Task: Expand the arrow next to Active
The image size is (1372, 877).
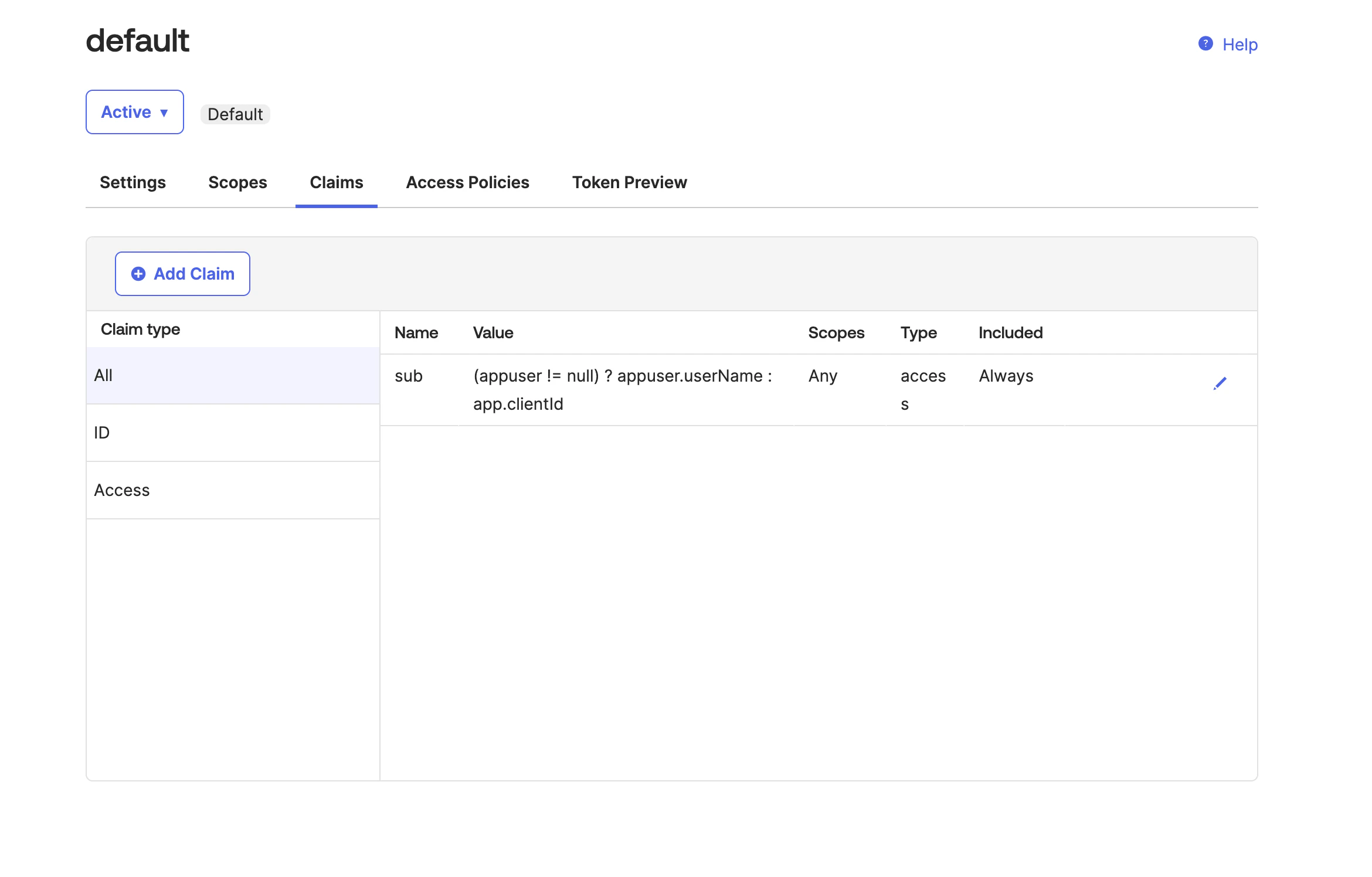Action: [x=164, y=113]
